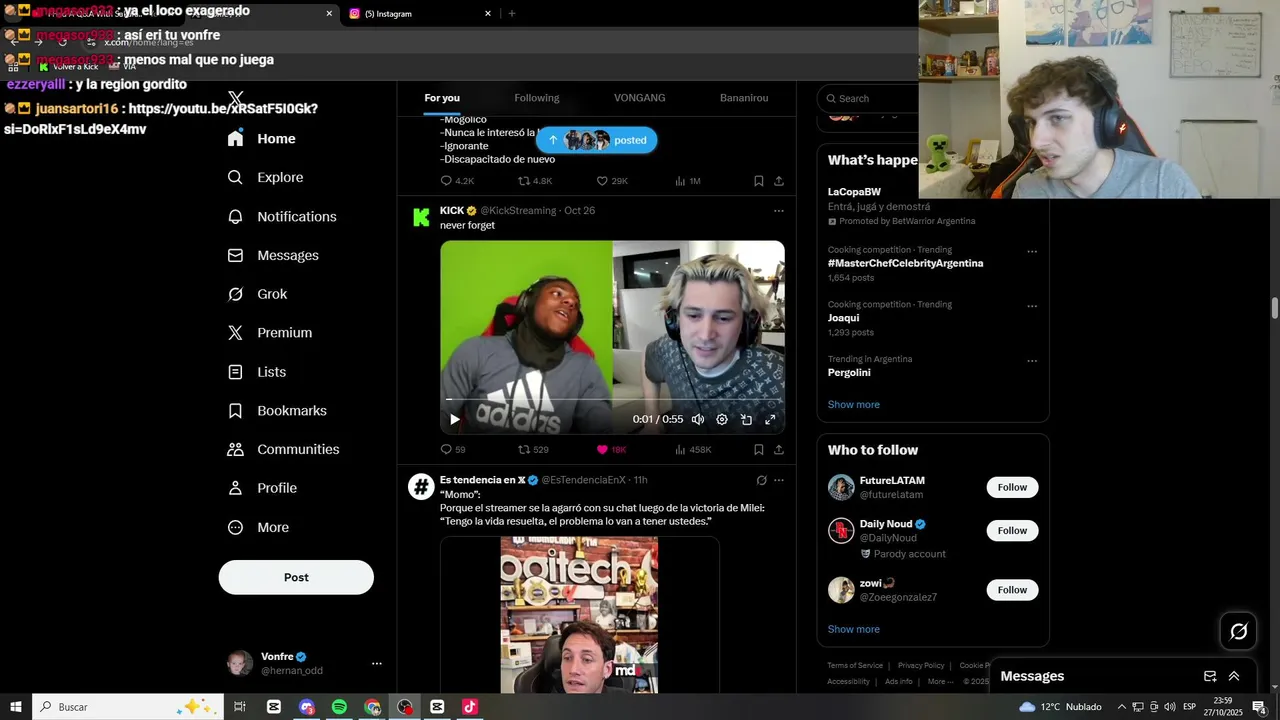Open Lists in the sidebar
This screenshot has width=1280, height=720.
coord(256,372)
